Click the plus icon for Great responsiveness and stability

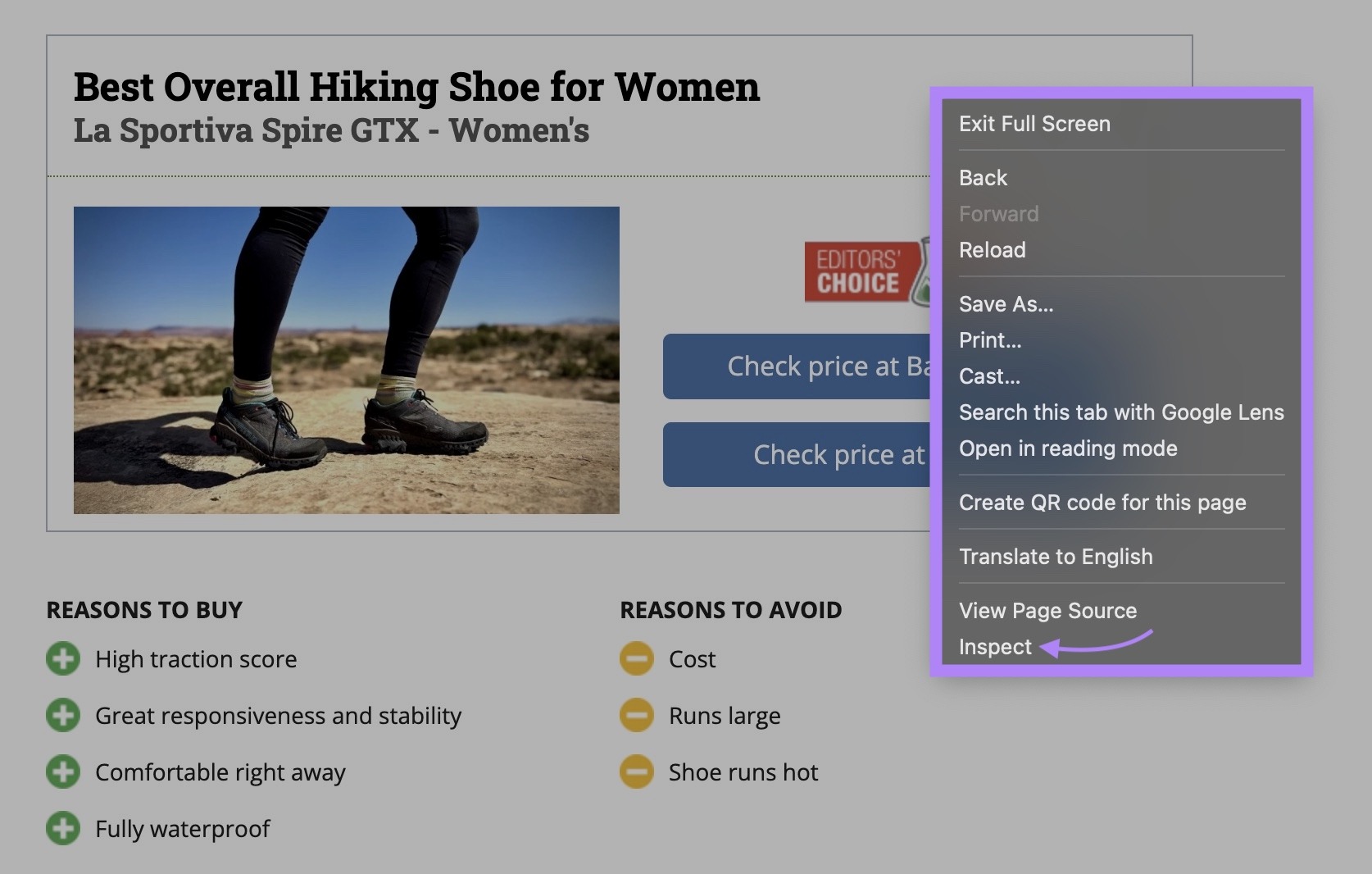click(65, 715)
